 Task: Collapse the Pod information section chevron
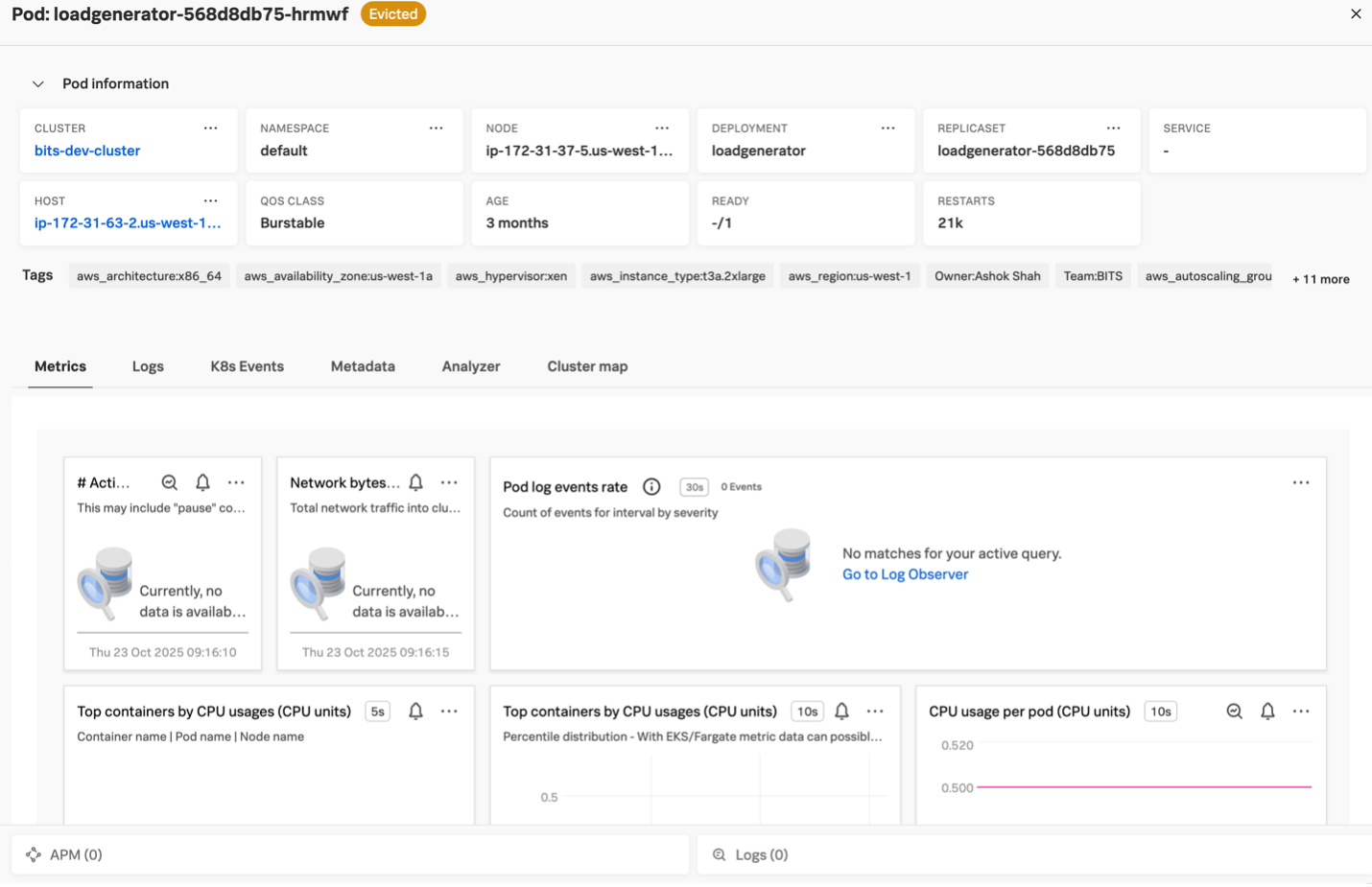(38, 84)
